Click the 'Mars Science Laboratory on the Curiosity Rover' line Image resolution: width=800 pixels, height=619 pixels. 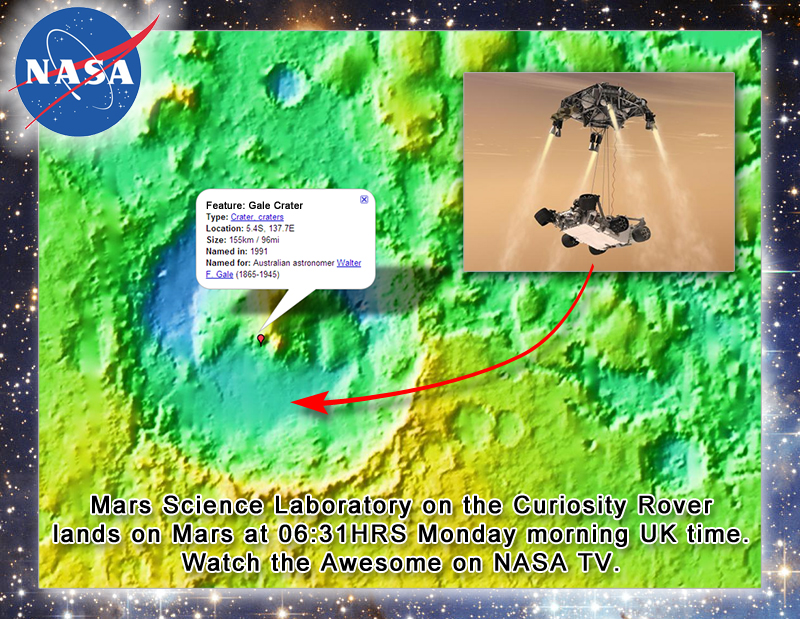(x=402, y=506)
